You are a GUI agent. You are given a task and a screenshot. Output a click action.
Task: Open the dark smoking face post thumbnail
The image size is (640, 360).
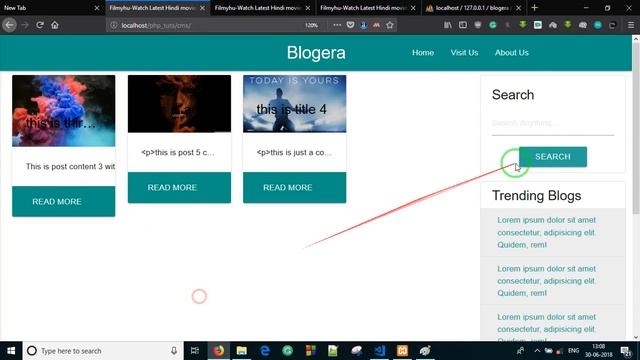(x=179, y=104)
